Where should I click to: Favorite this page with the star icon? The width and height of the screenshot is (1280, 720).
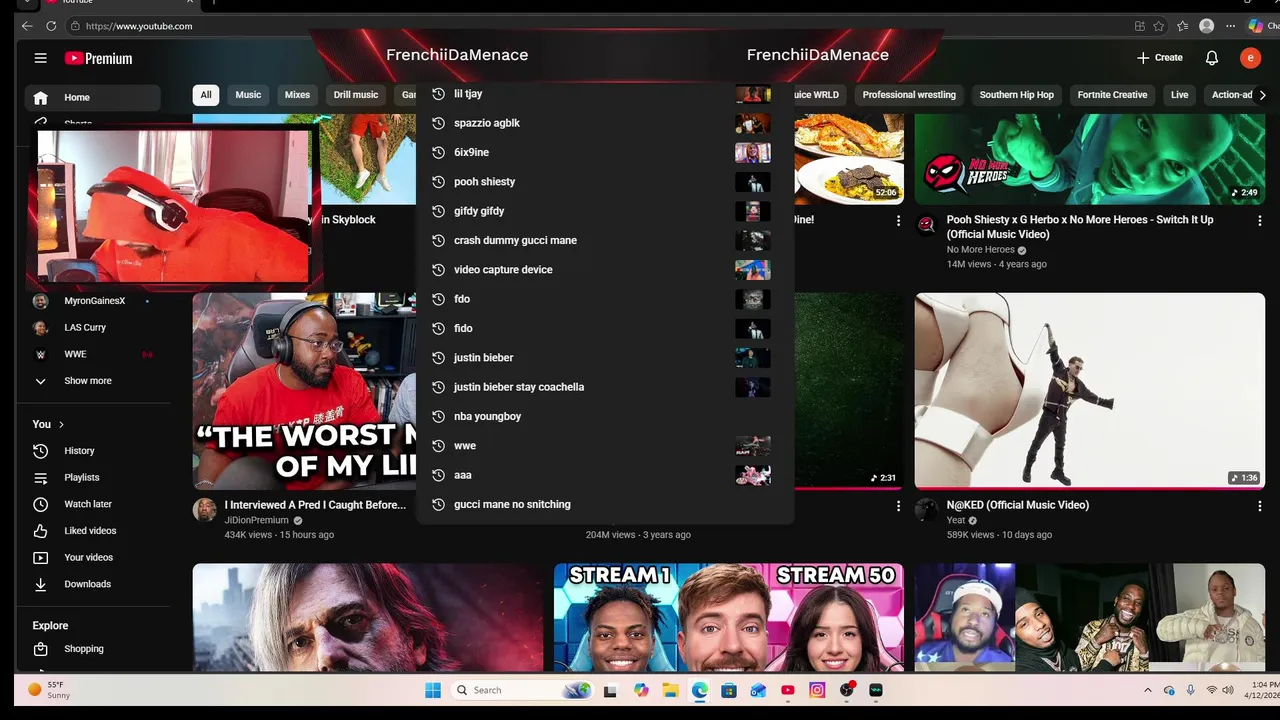(x=1158, y=26)
